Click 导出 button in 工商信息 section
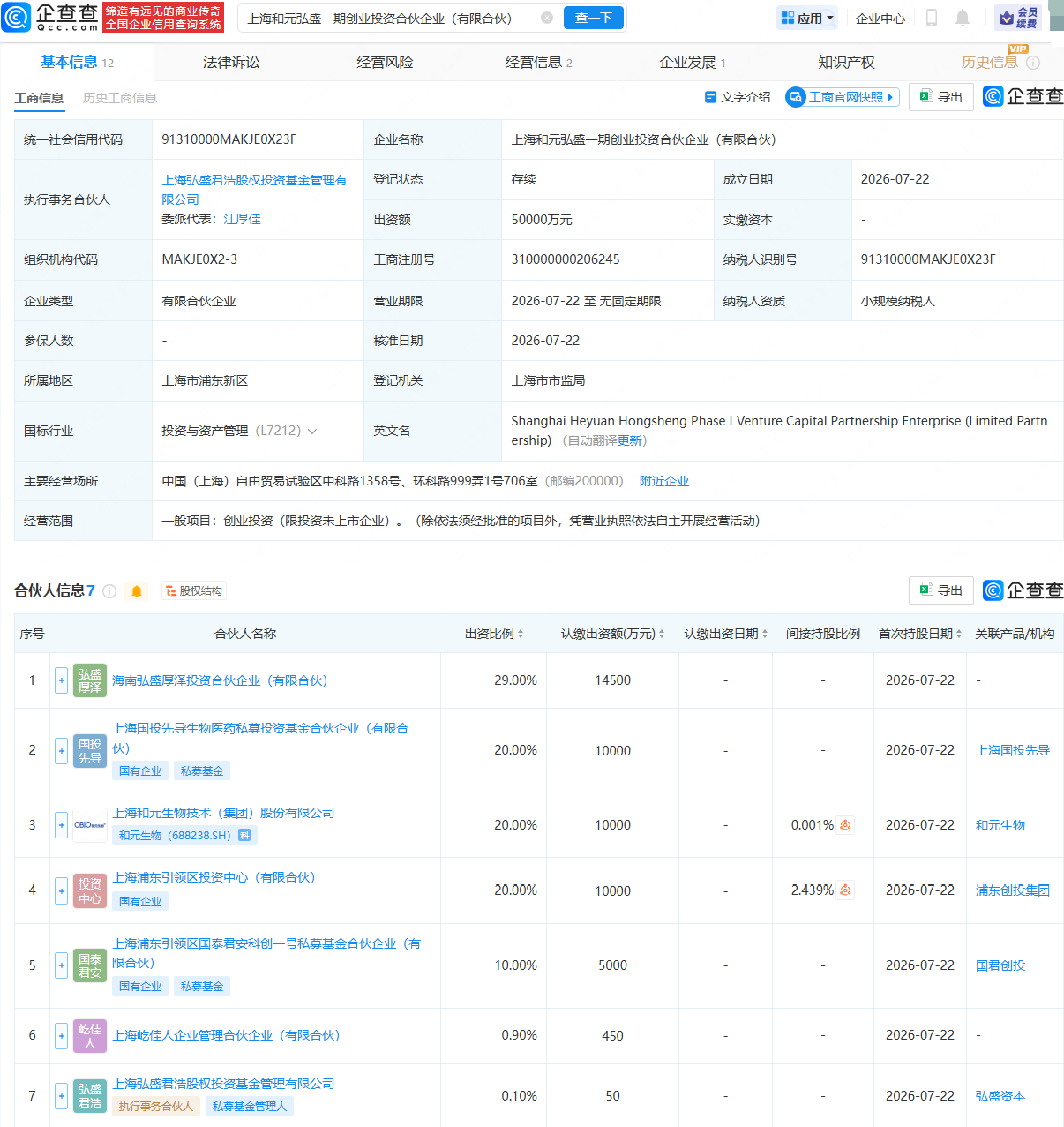 tap(940, 97)
